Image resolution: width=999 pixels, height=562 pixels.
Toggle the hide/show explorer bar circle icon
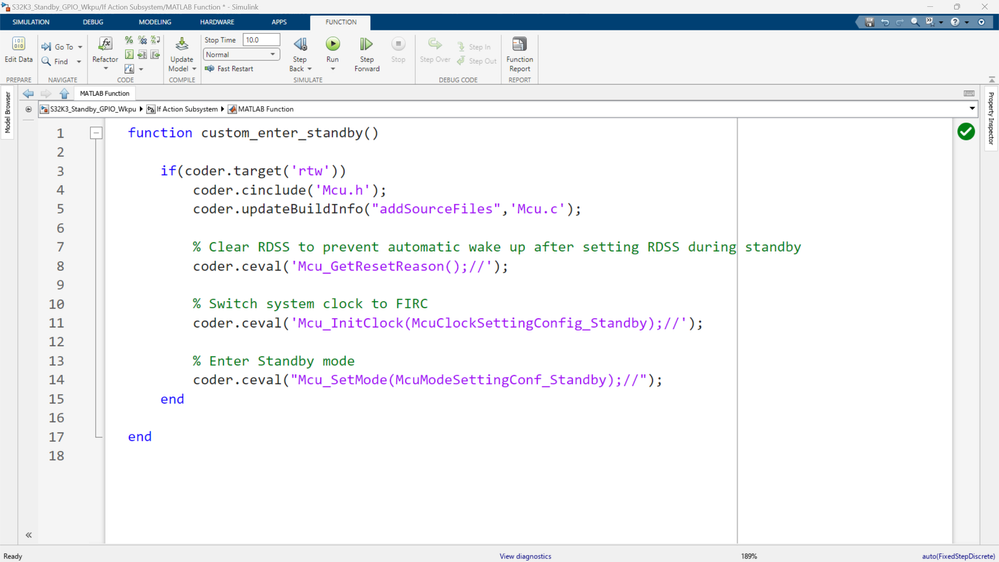pos(28,109)
